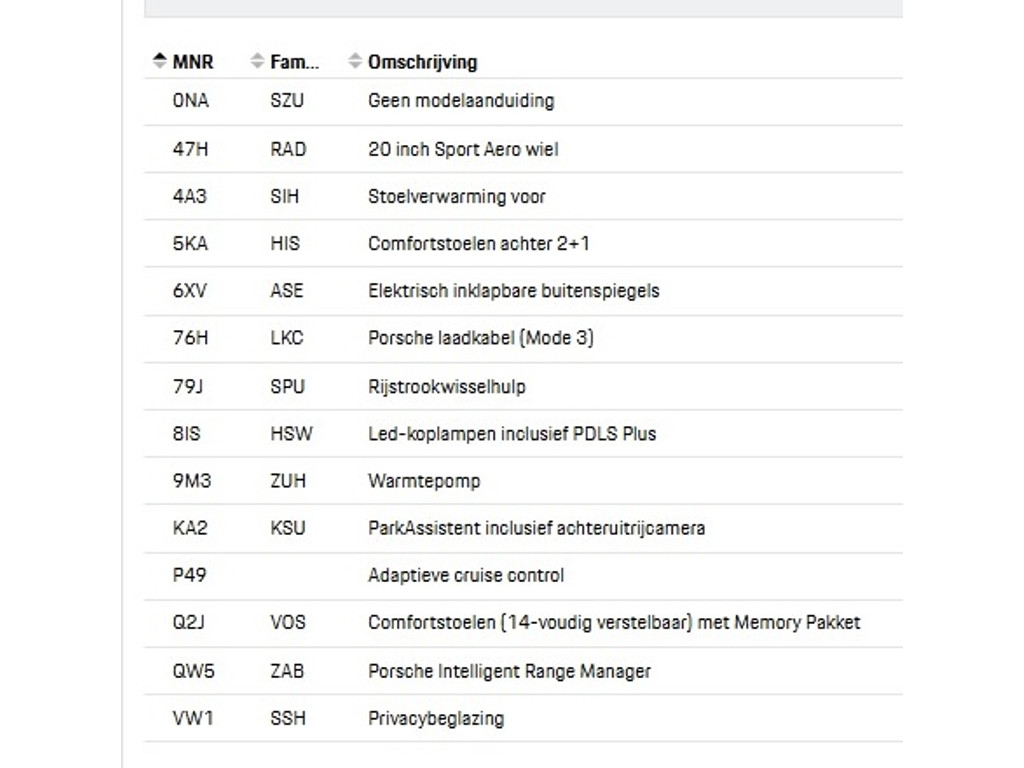Screen dimensions: 1024x768
Task: Select option code 5KA
Action: tap(190, 244)
